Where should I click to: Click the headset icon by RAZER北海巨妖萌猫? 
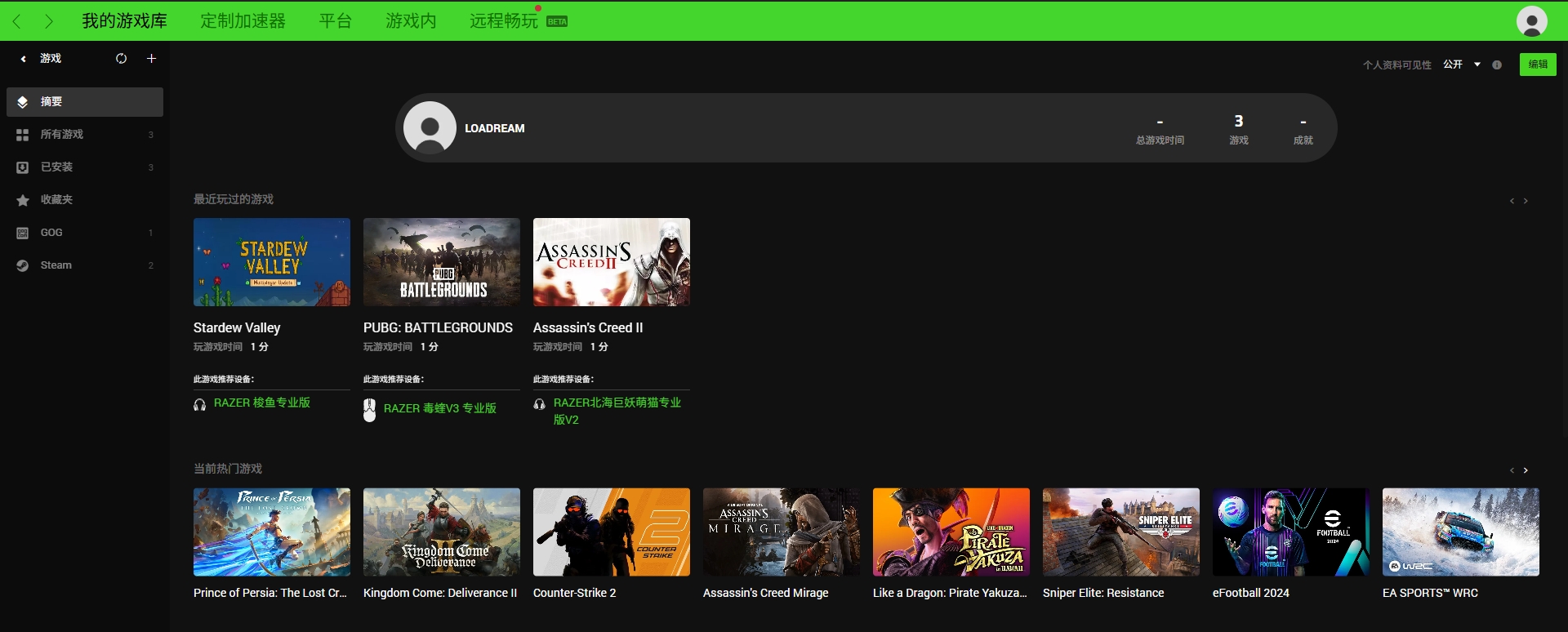click(539, 404)
